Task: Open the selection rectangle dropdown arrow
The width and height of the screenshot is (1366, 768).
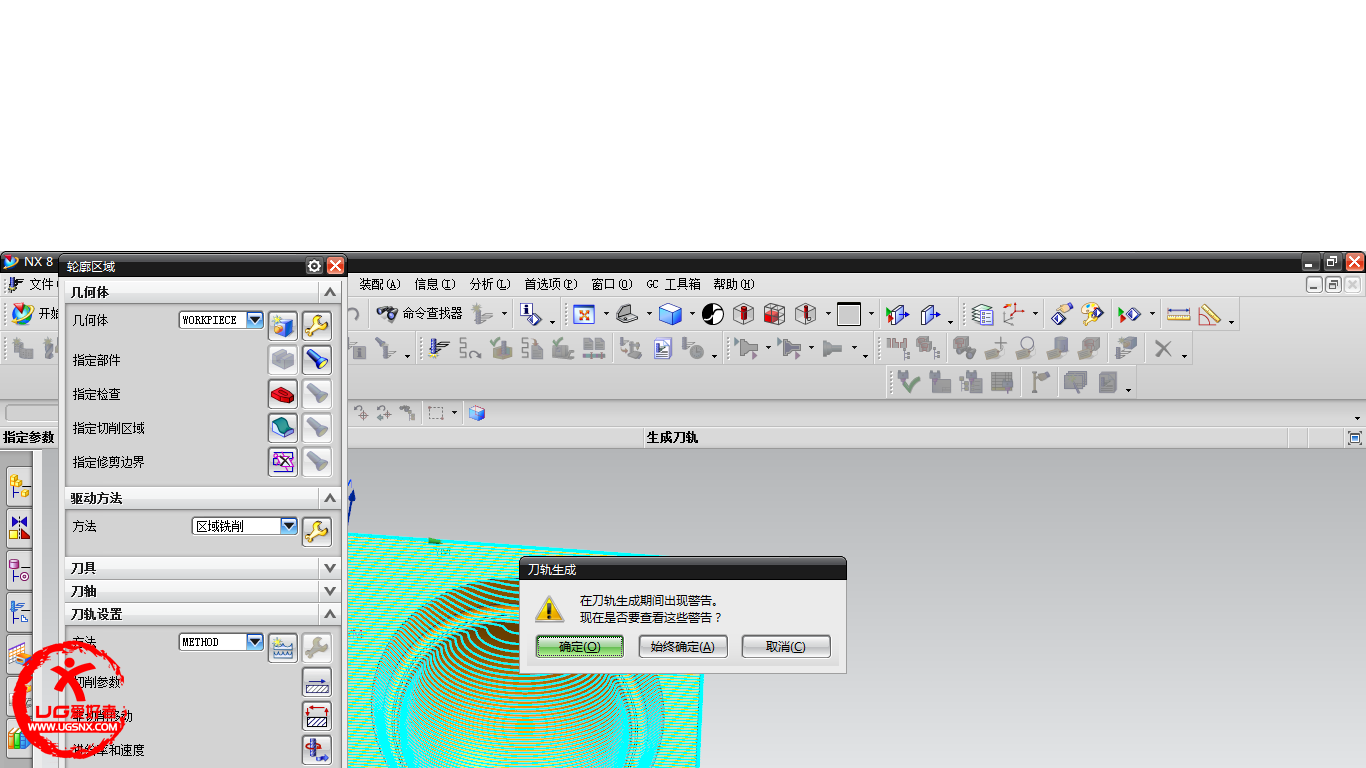Action: coord(454,413)
